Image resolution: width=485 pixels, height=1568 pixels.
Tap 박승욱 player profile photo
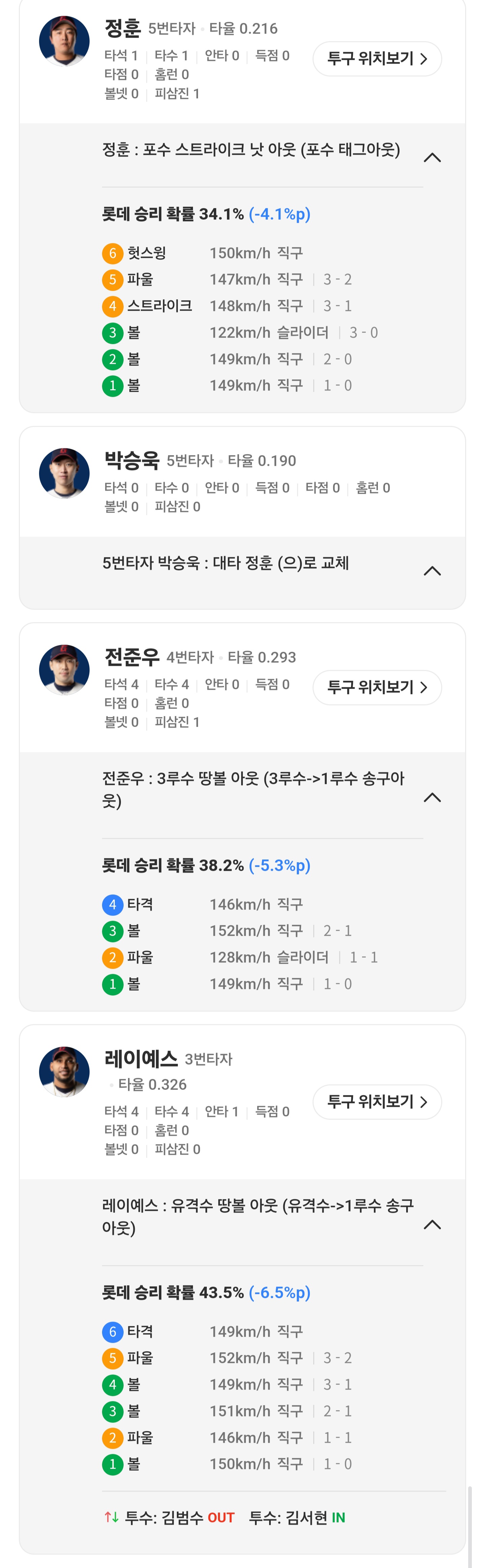coord(64,474)
